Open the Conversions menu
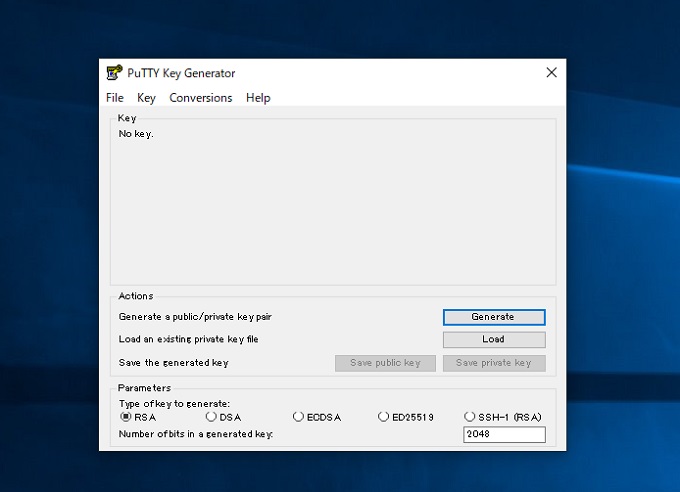This screenshot has height=492, width=680. (201, 98)
